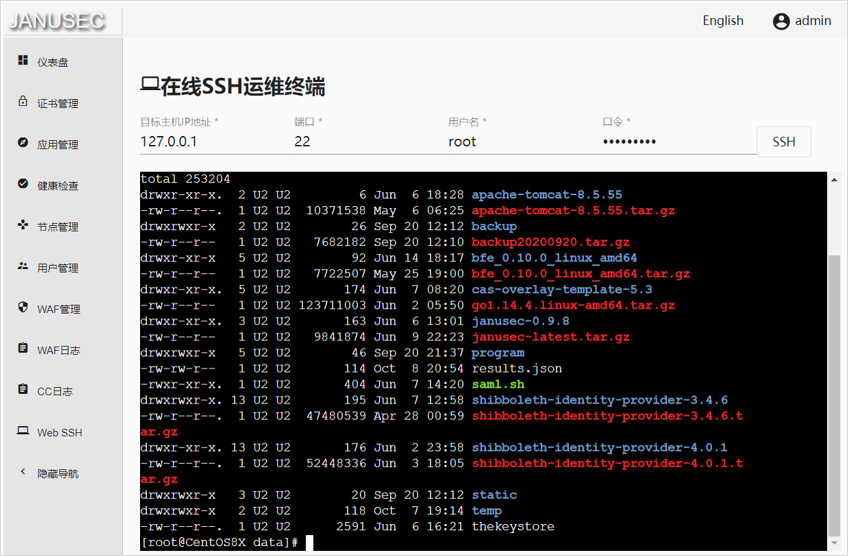Open the 证书管理 menu entry
This screenshot has width=848, height=556.
coord(58,103)
